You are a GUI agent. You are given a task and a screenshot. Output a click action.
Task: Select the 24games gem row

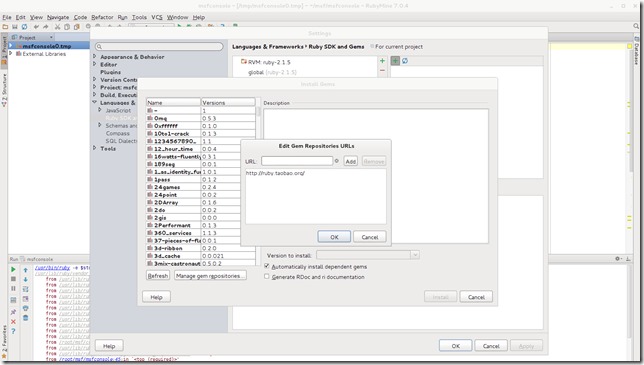point(201,187)
